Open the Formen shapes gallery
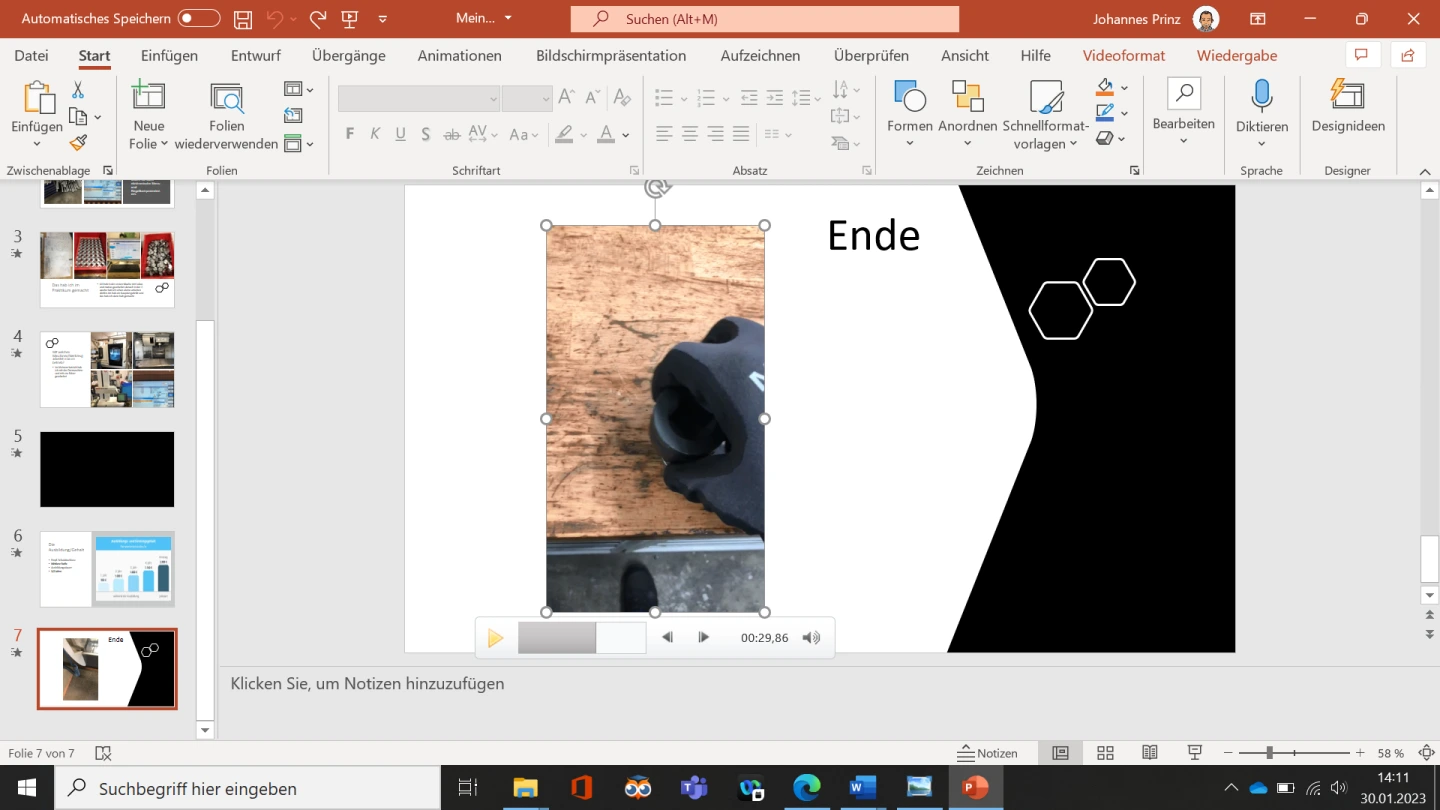This screenshot has width=1440, height=810. pos(909,98)
